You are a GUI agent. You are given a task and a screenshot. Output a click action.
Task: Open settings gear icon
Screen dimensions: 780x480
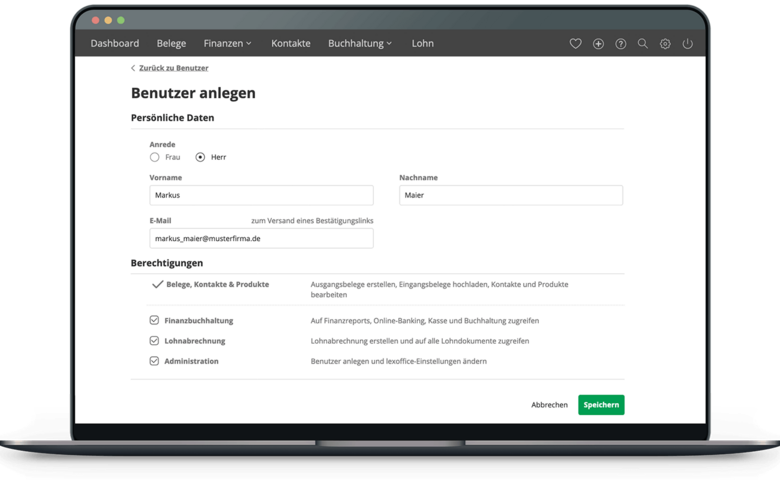pos(665,44)
